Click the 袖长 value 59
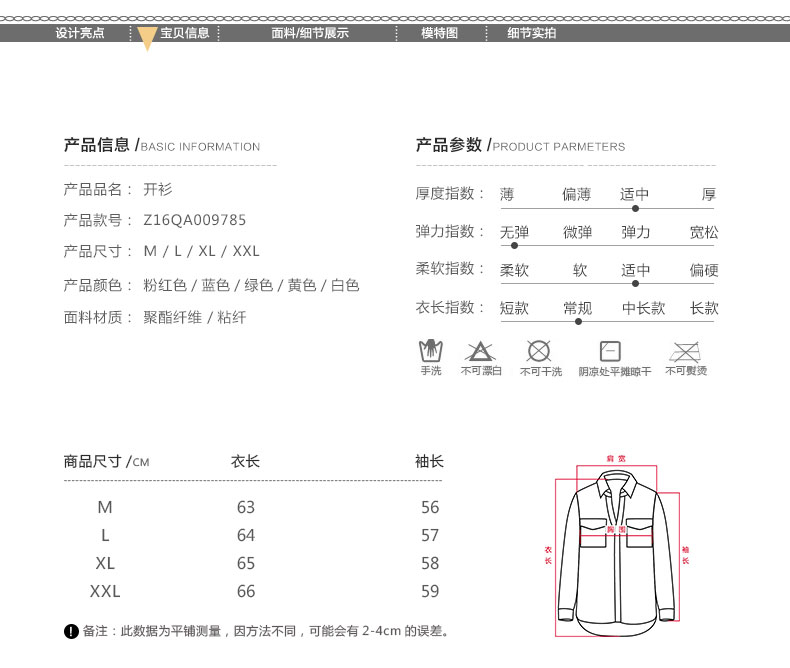This screenshot has height=668, width=790. pos(430,591)
